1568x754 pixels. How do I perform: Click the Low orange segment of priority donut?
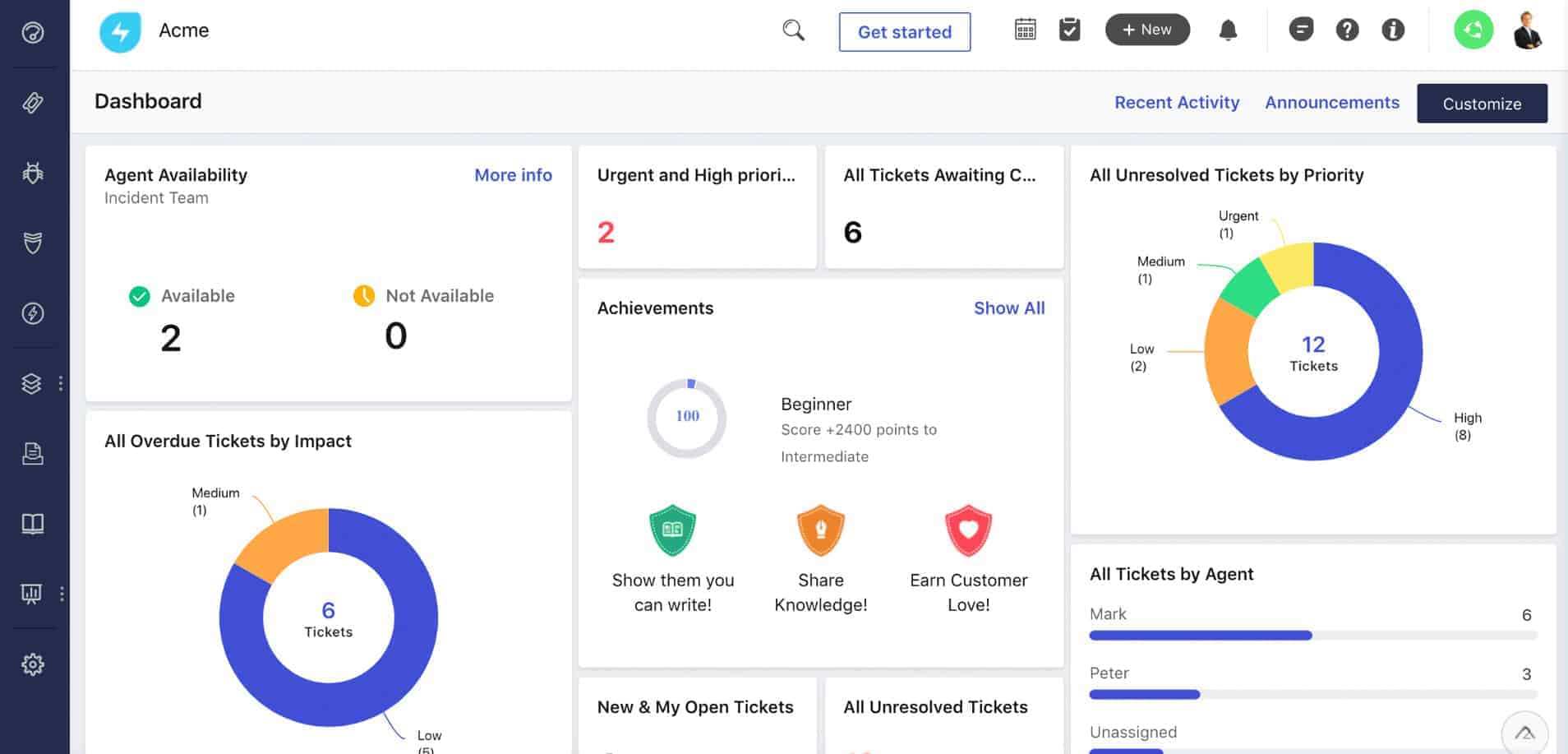coord(1227,351)
